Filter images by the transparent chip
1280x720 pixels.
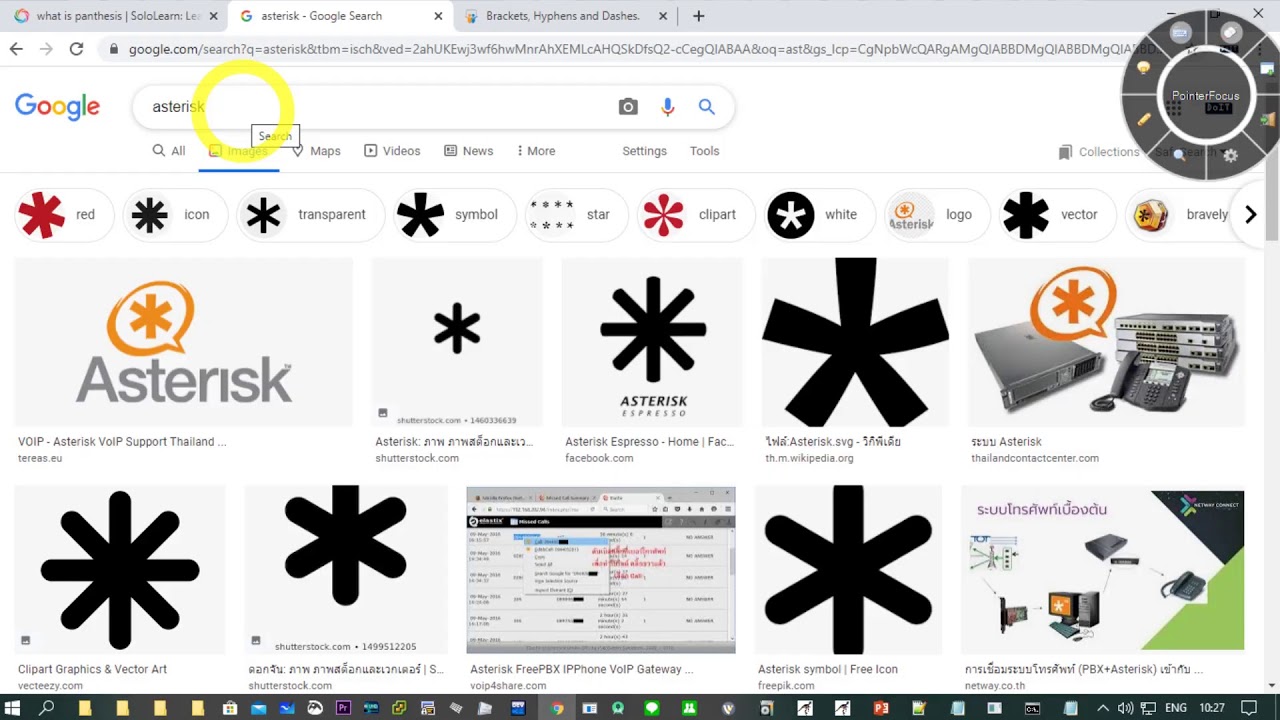pyautogui.click(x=310, y=214)
